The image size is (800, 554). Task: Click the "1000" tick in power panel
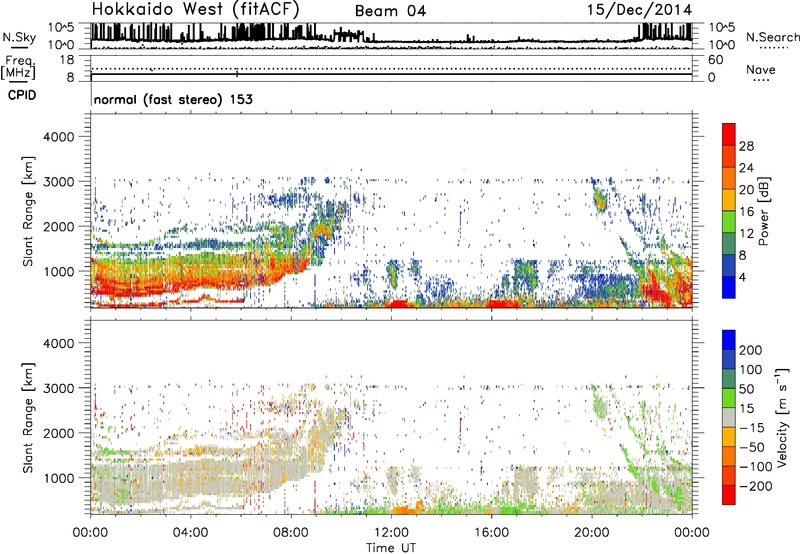[59, 271]
